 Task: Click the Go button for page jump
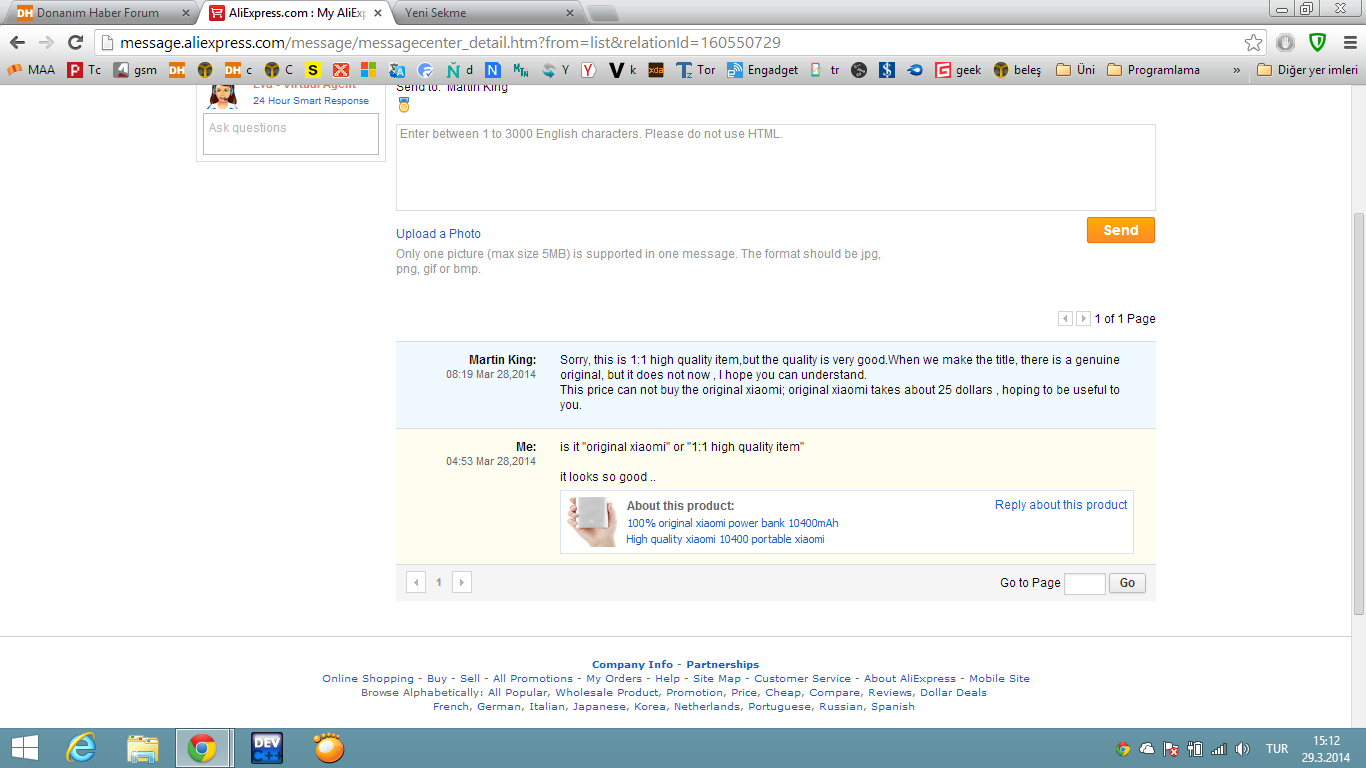(1127, 583)
